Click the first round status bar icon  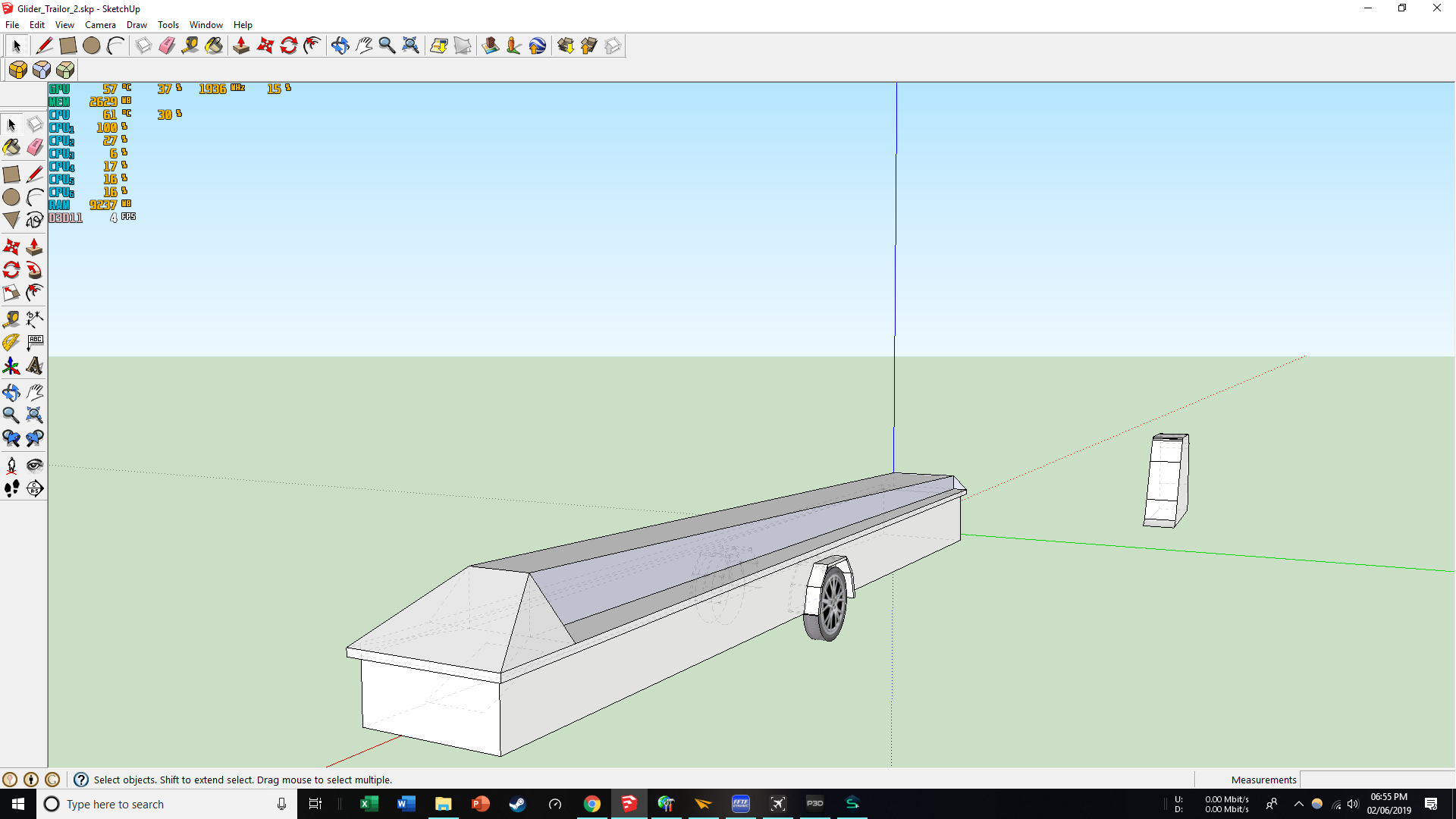point(10,780)
